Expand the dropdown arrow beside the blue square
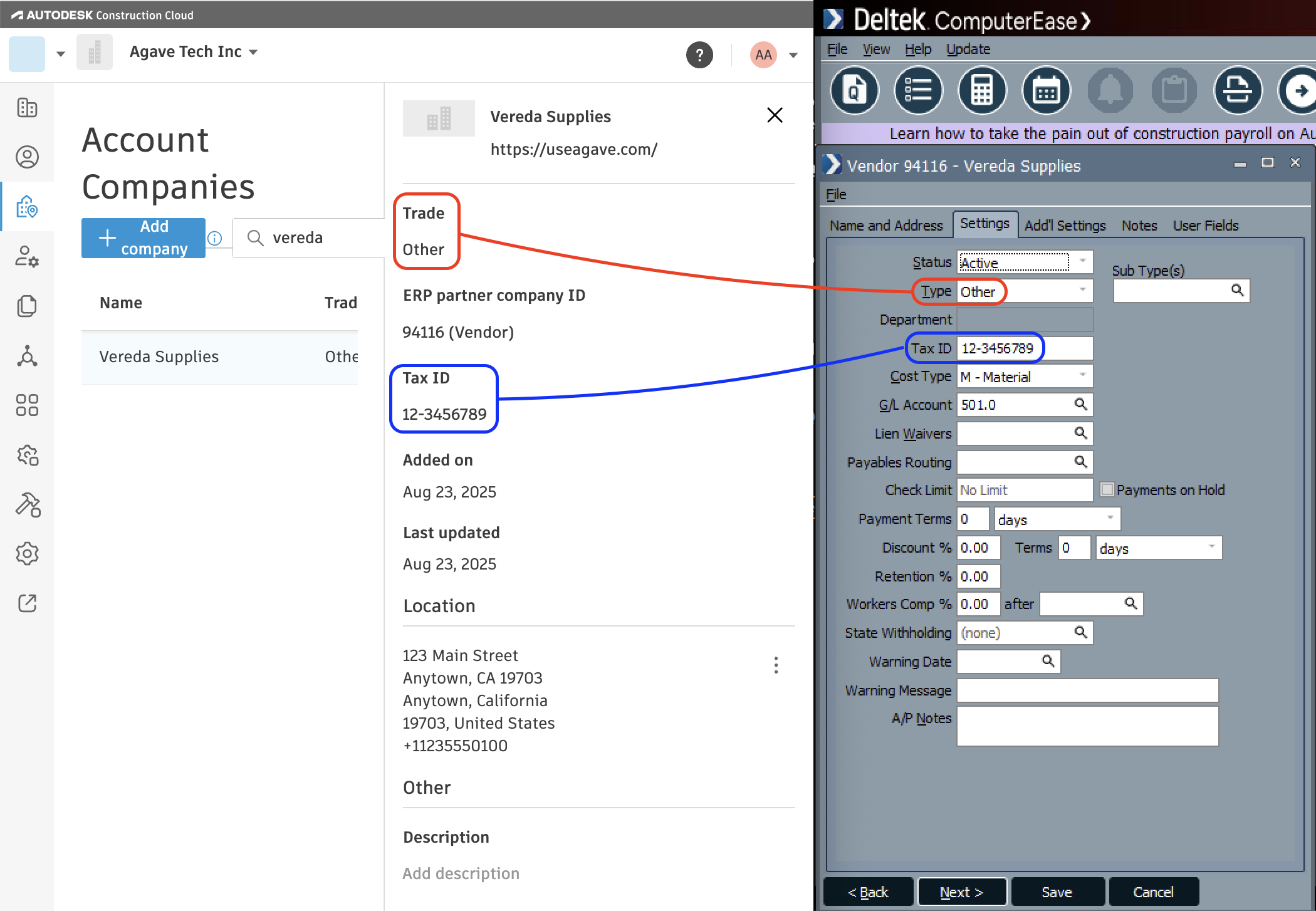Image resolution: width=1316 pixels, height=911 pixels. point(61,54)
